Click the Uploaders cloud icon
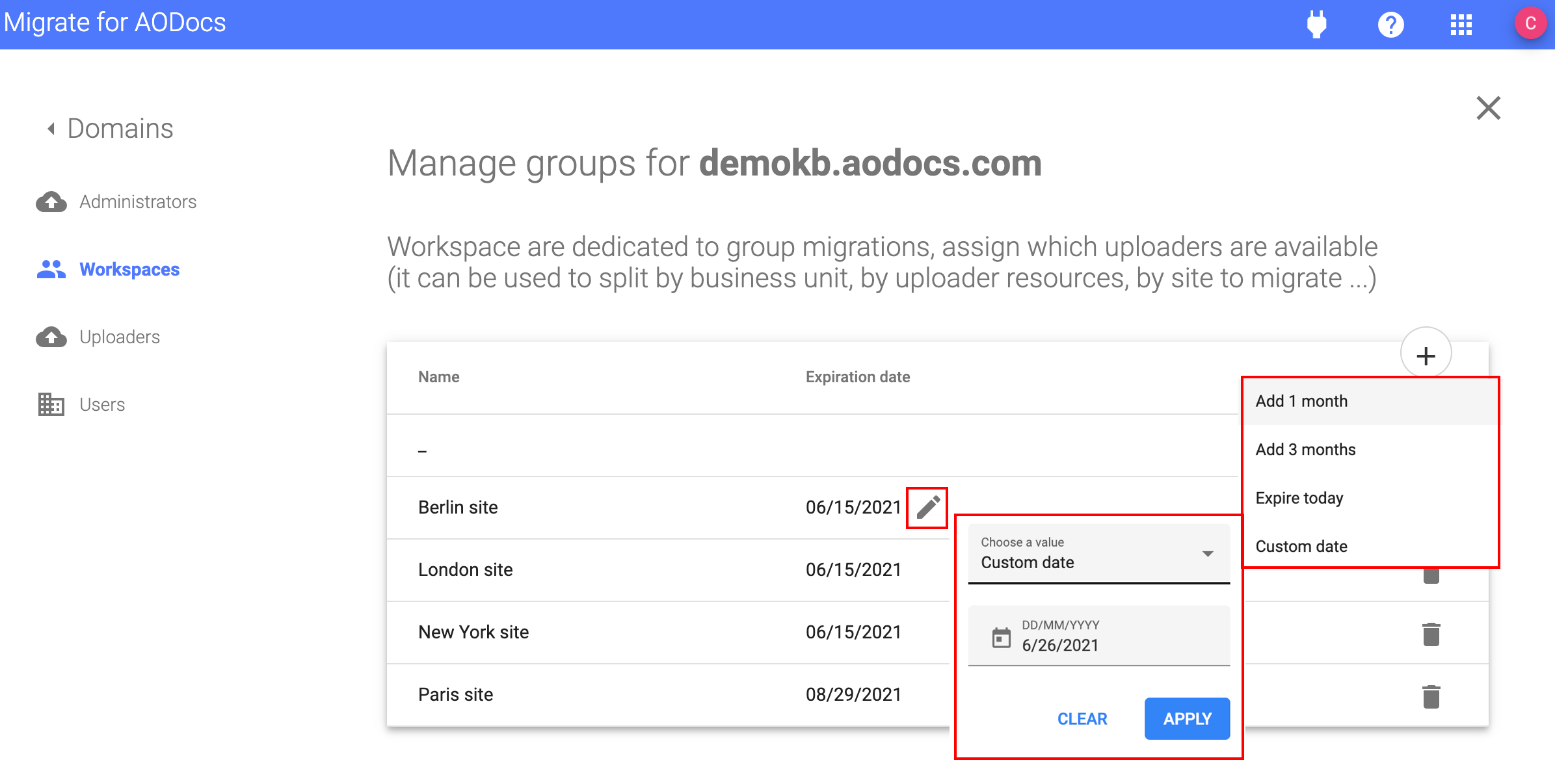1555x784 pixels. [51, 337]
